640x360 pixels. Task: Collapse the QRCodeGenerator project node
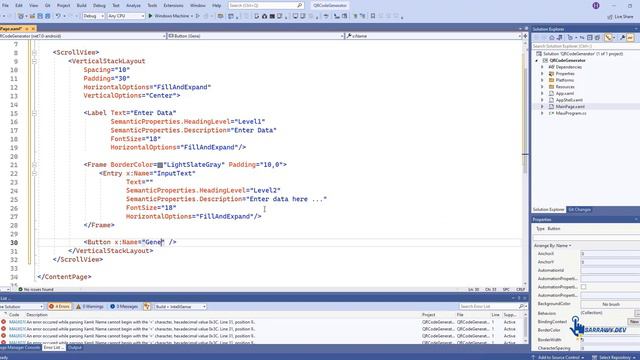click(x=537, y=60)
